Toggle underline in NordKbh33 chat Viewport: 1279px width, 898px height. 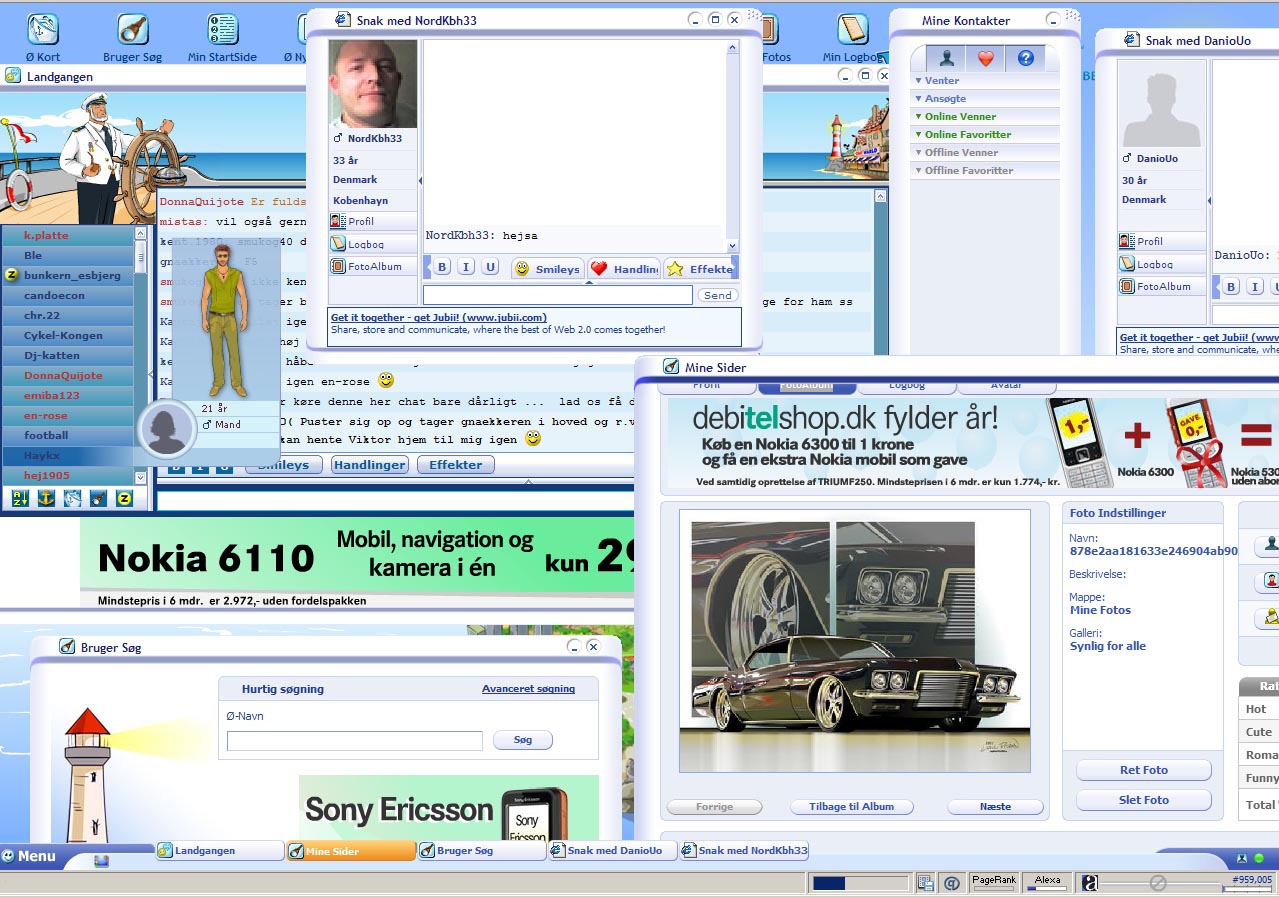[490, 267]
